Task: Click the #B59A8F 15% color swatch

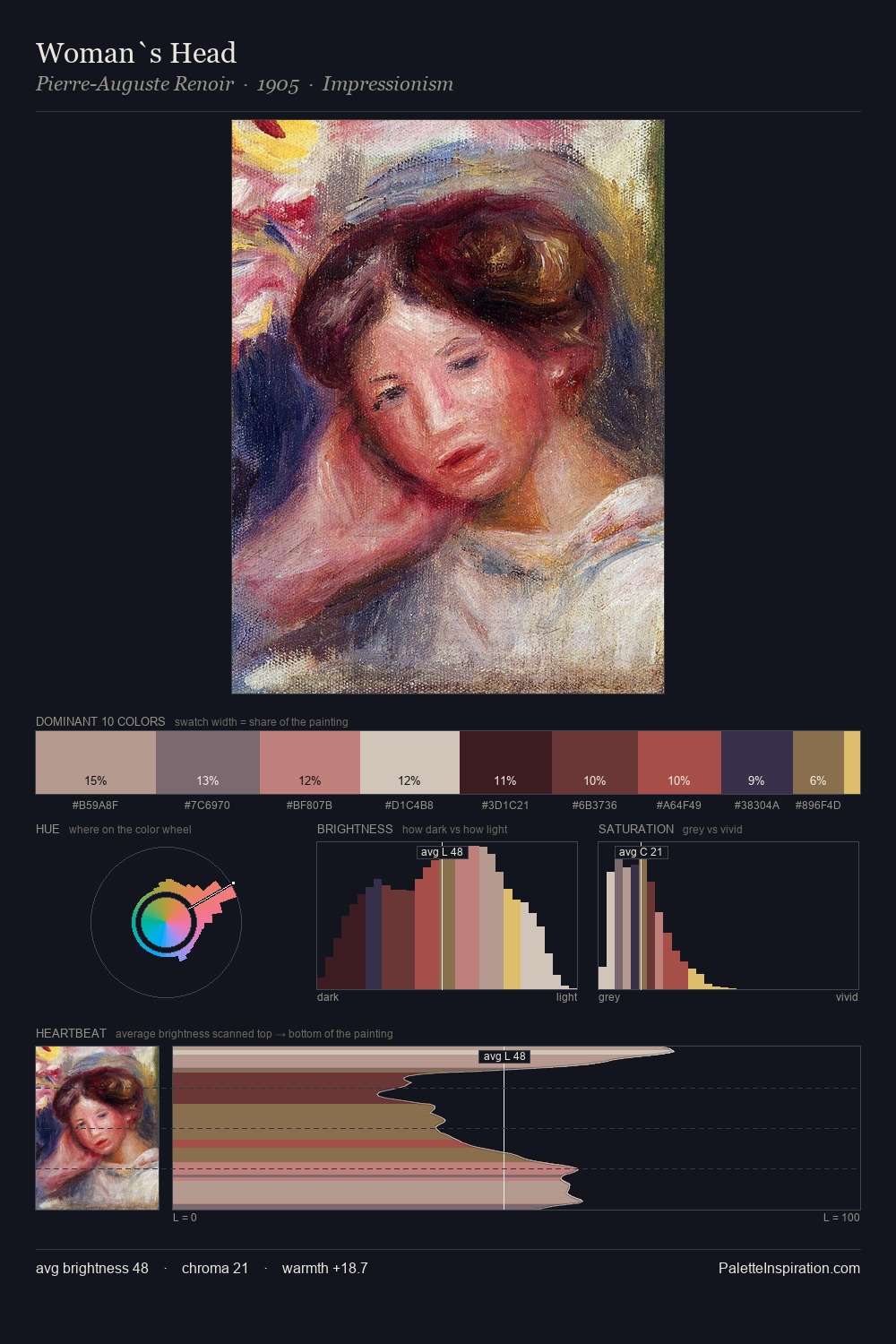Action: pos(96,762)
